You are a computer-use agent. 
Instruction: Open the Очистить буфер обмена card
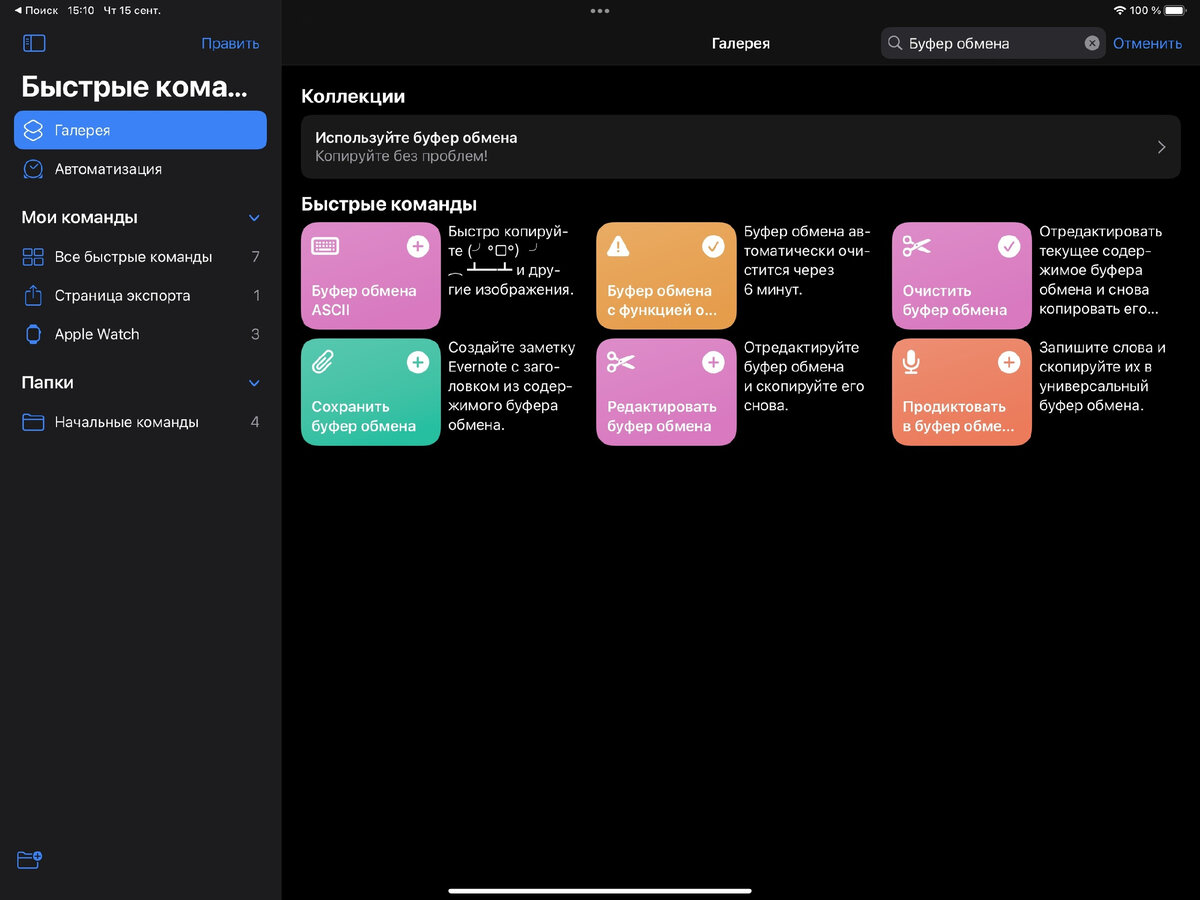click(x=962, y=276)
